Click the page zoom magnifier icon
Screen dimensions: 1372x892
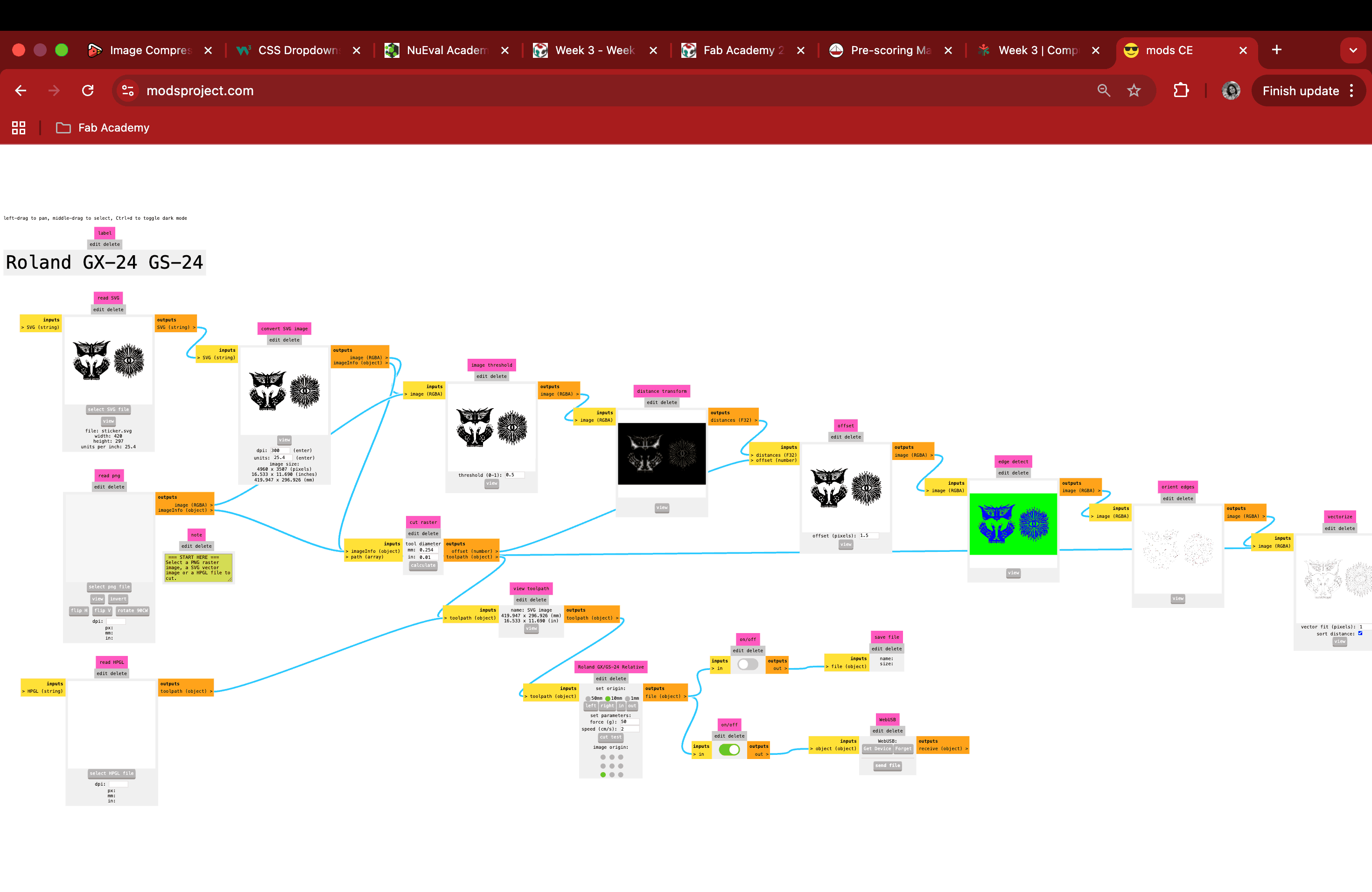pyautogui.click(x=1103, y=91)
